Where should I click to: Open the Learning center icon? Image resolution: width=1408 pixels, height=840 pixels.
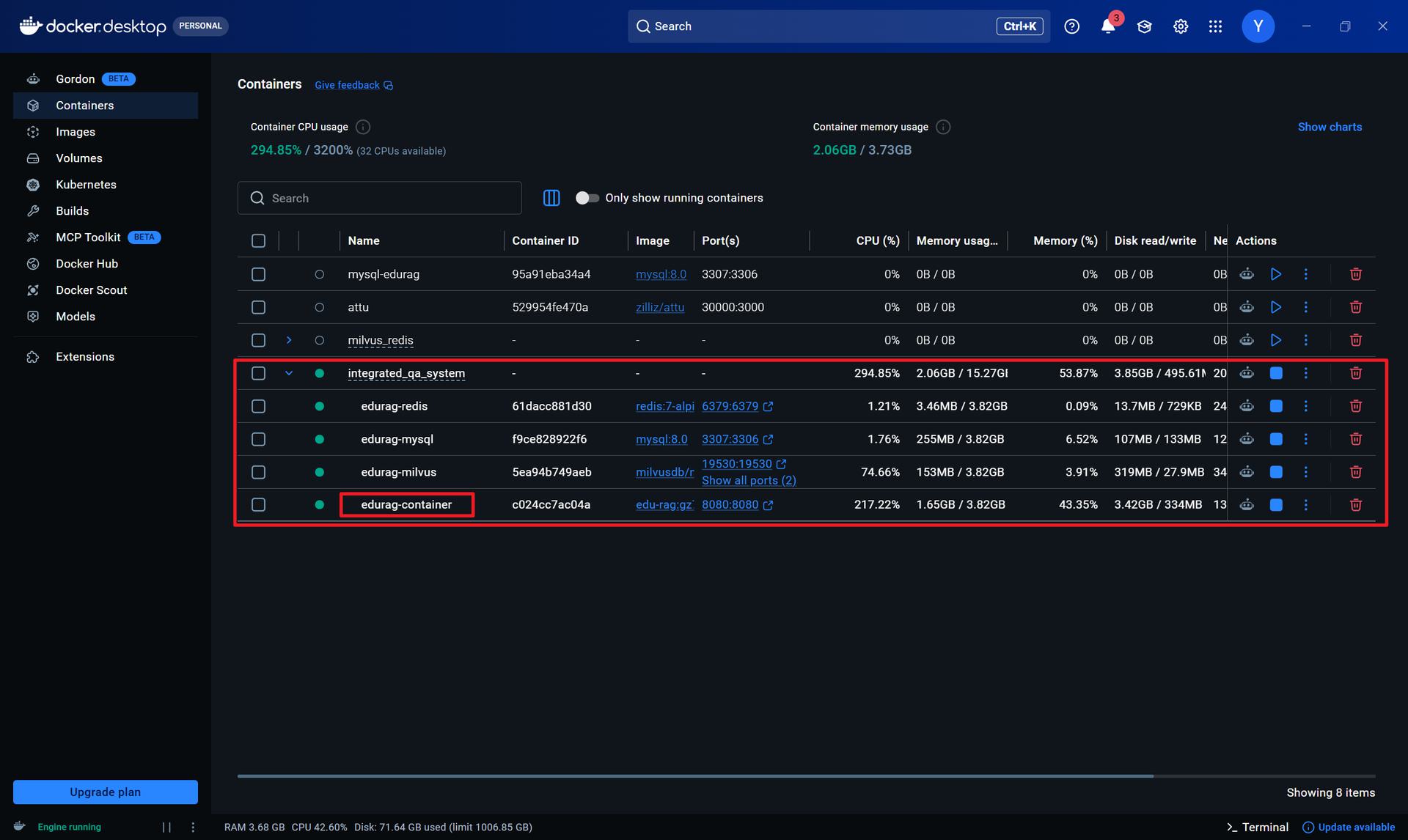coord(1144,26)
